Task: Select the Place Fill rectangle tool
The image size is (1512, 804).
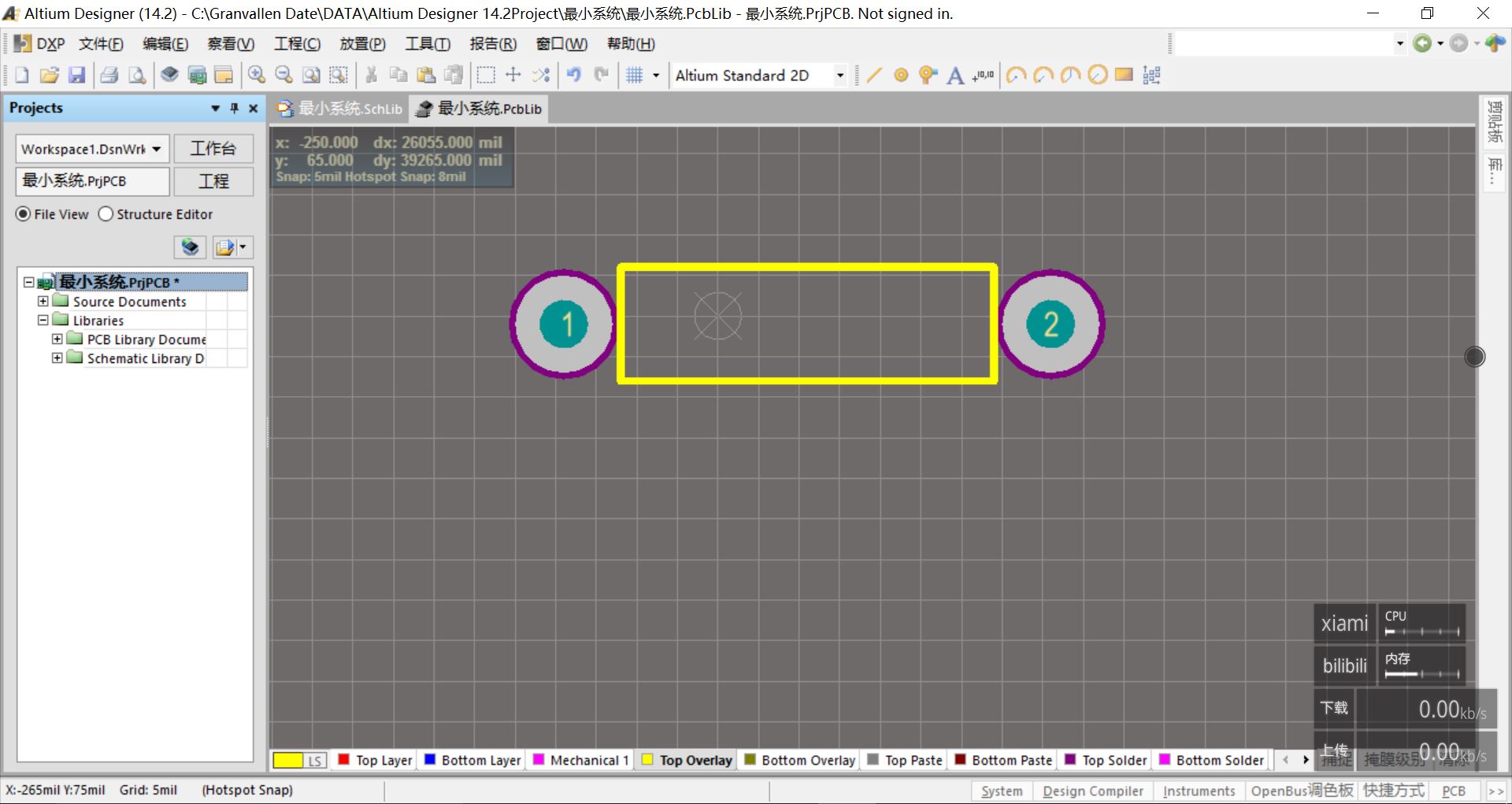Action: tap(1124, 75)
